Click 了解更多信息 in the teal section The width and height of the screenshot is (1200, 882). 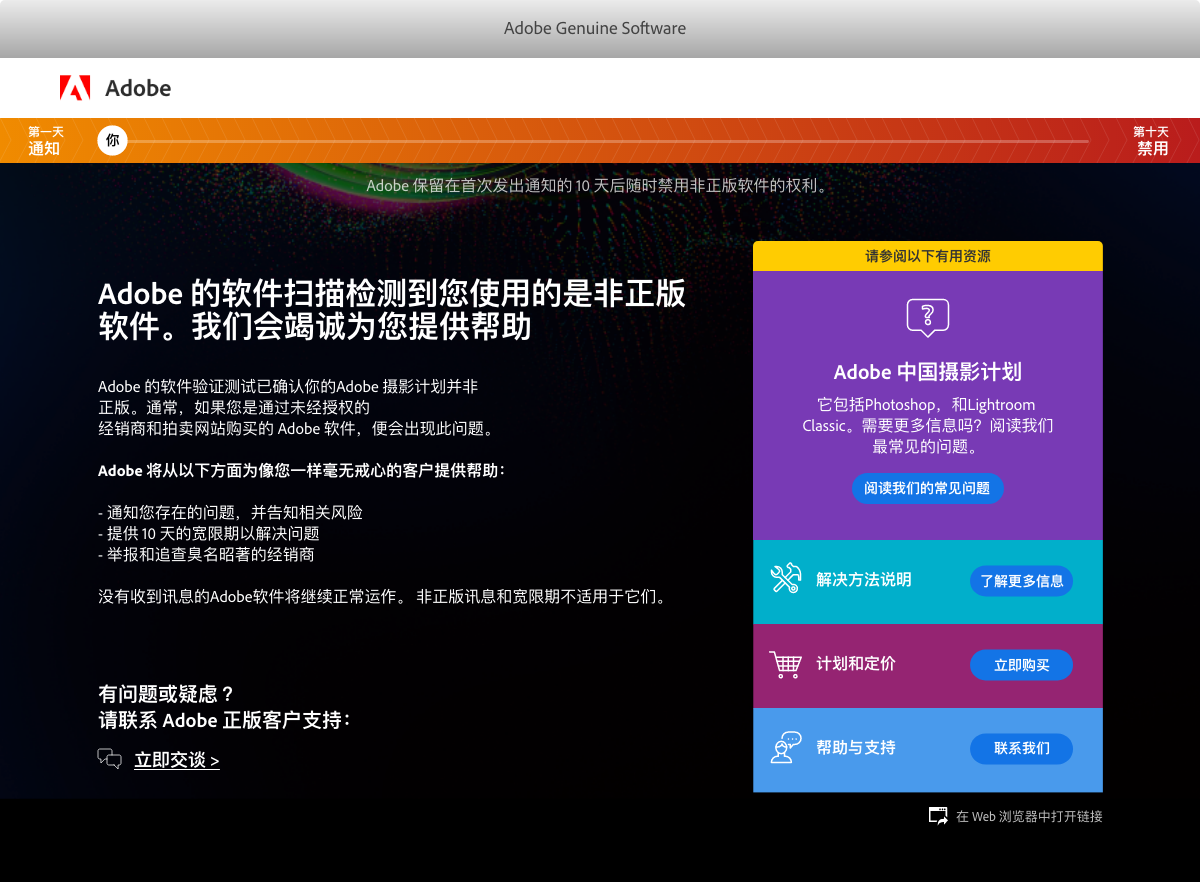pyautogui.click(x=1021, y=580)
